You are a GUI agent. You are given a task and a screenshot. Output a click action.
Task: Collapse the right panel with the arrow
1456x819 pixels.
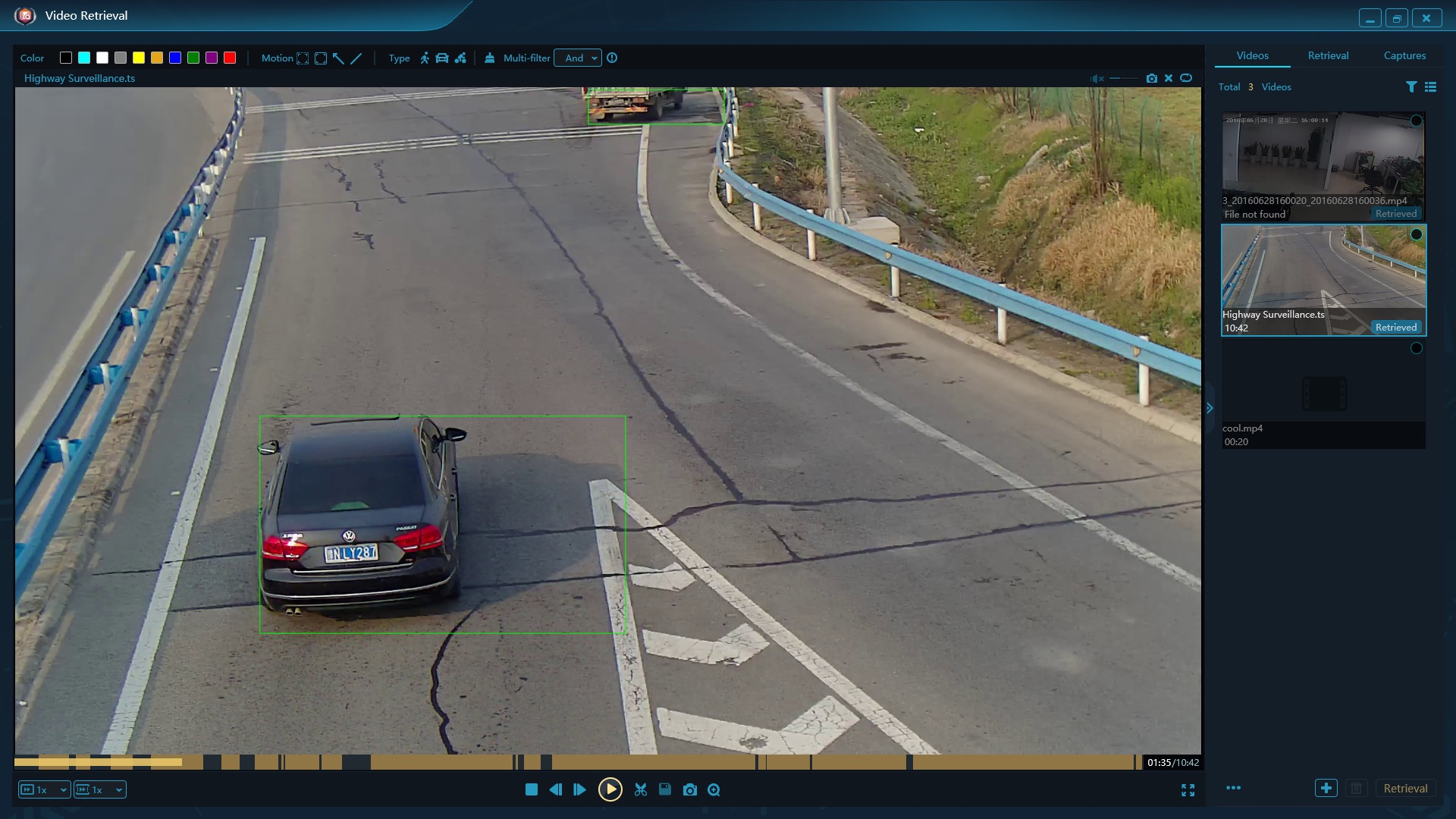1210,408
